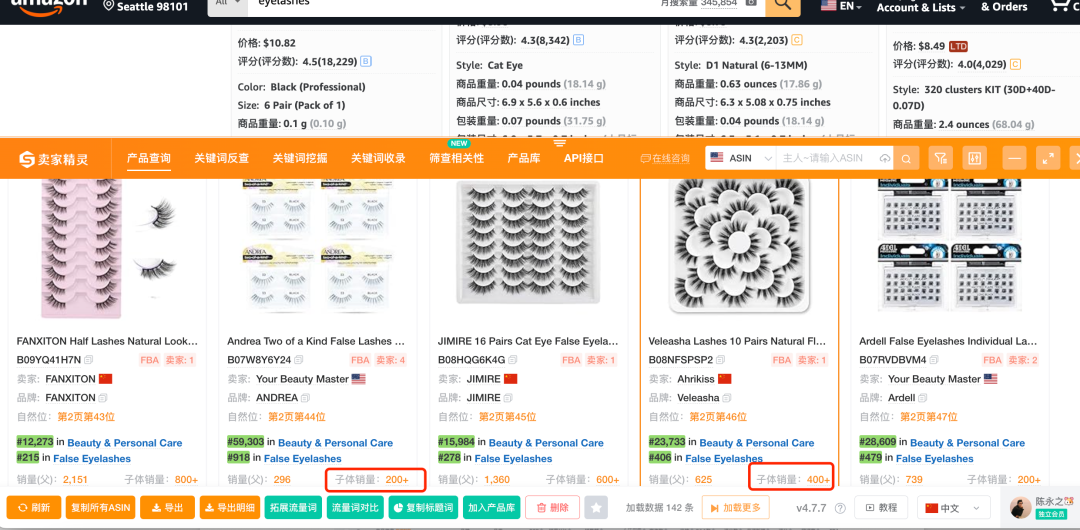Open the 中文 language dropdown
The height and width of the screenshot is (530, 1080).
click(954, 508)
